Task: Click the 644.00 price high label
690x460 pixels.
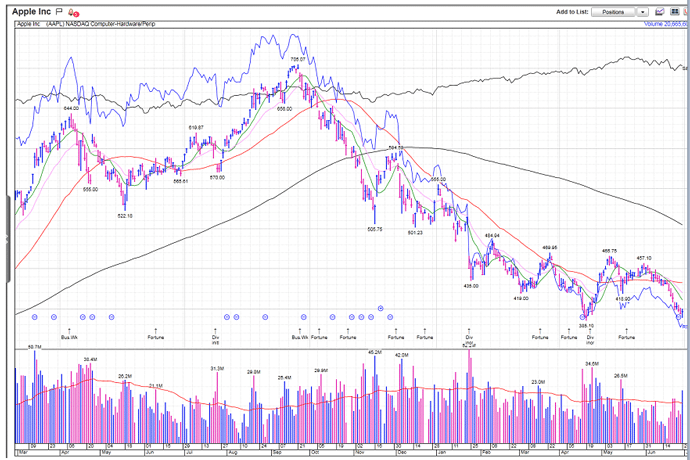Action: tap(71, 108)
